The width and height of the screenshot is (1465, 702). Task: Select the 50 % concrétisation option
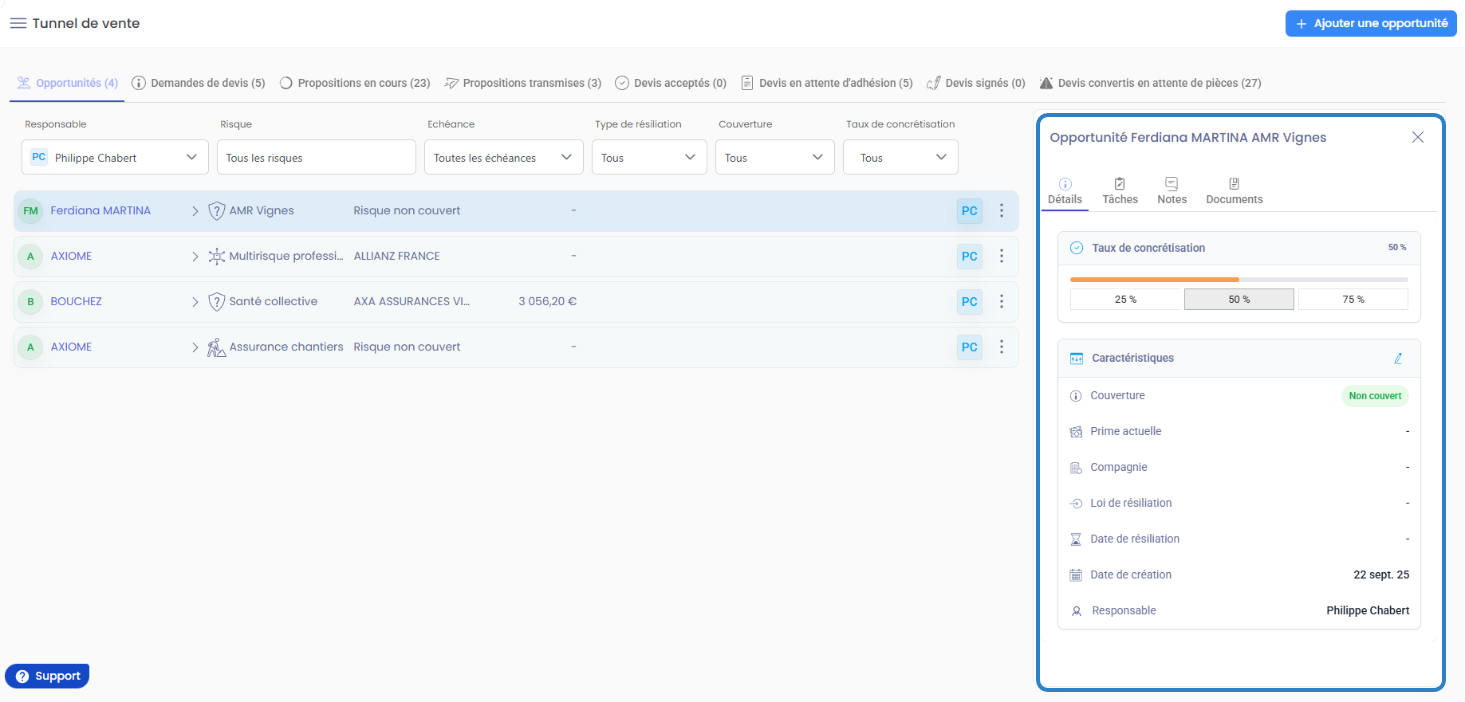[1239, 299]
